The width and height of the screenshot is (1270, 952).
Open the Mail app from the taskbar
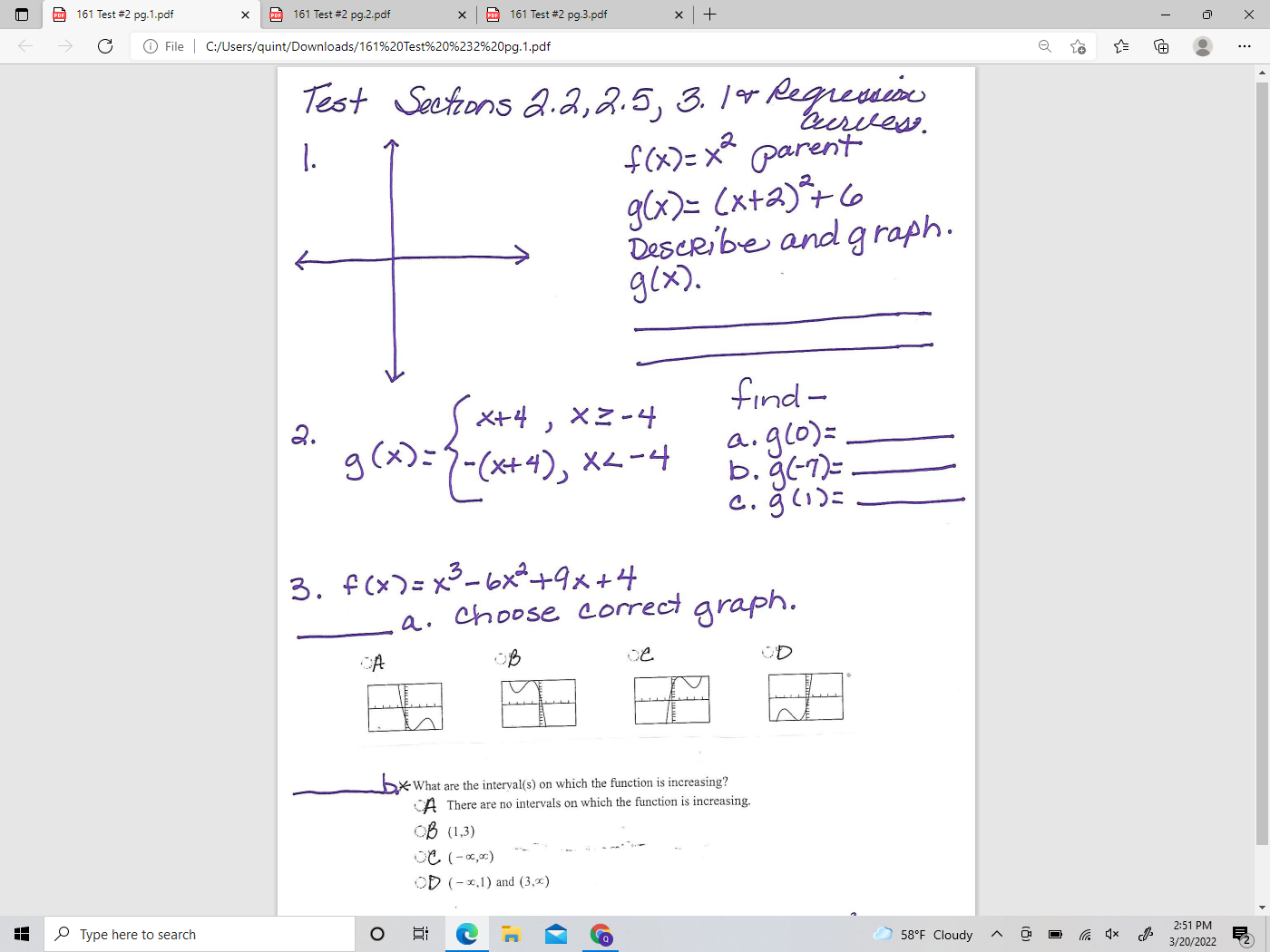[x=556, y=934]
